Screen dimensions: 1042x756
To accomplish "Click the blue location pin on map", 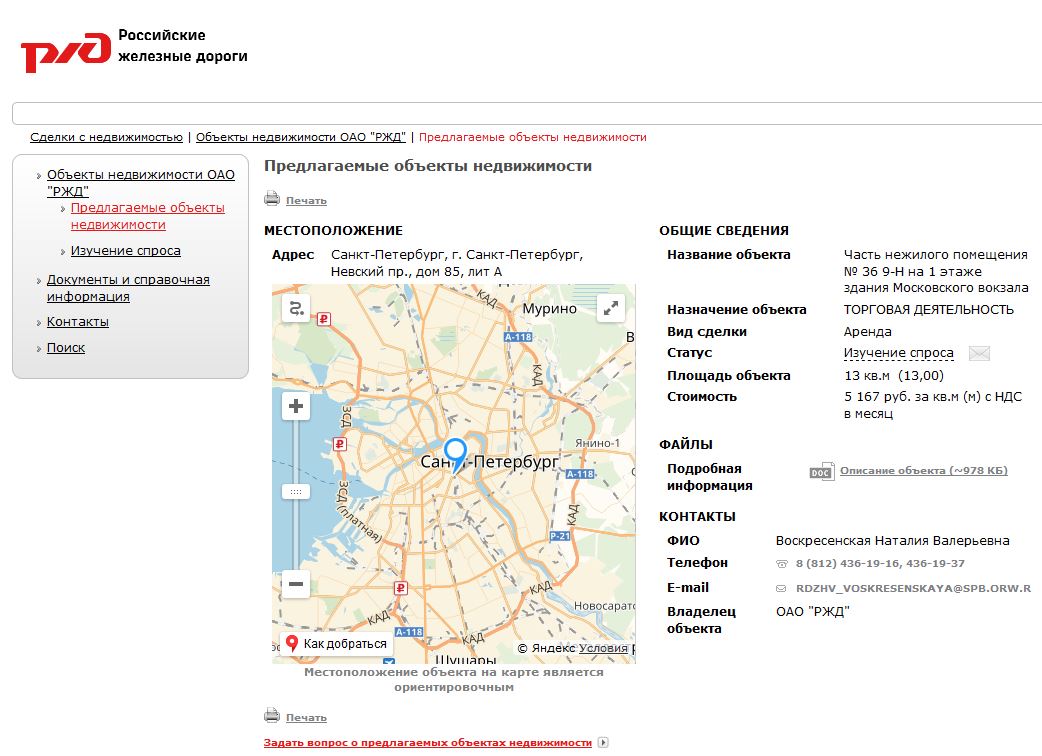I will pos(456,453).
